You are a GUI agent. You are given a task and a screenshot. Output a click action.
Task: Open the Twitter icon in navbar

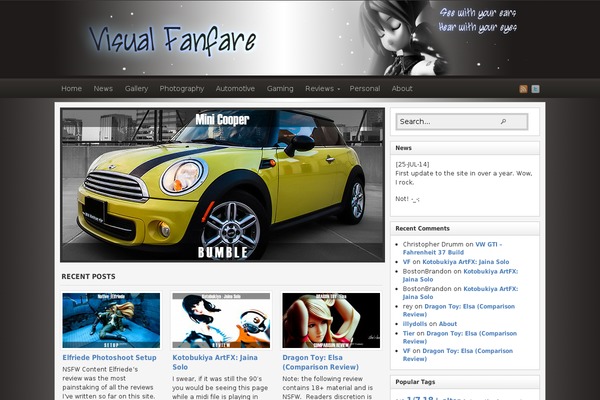tap(535, 89)
